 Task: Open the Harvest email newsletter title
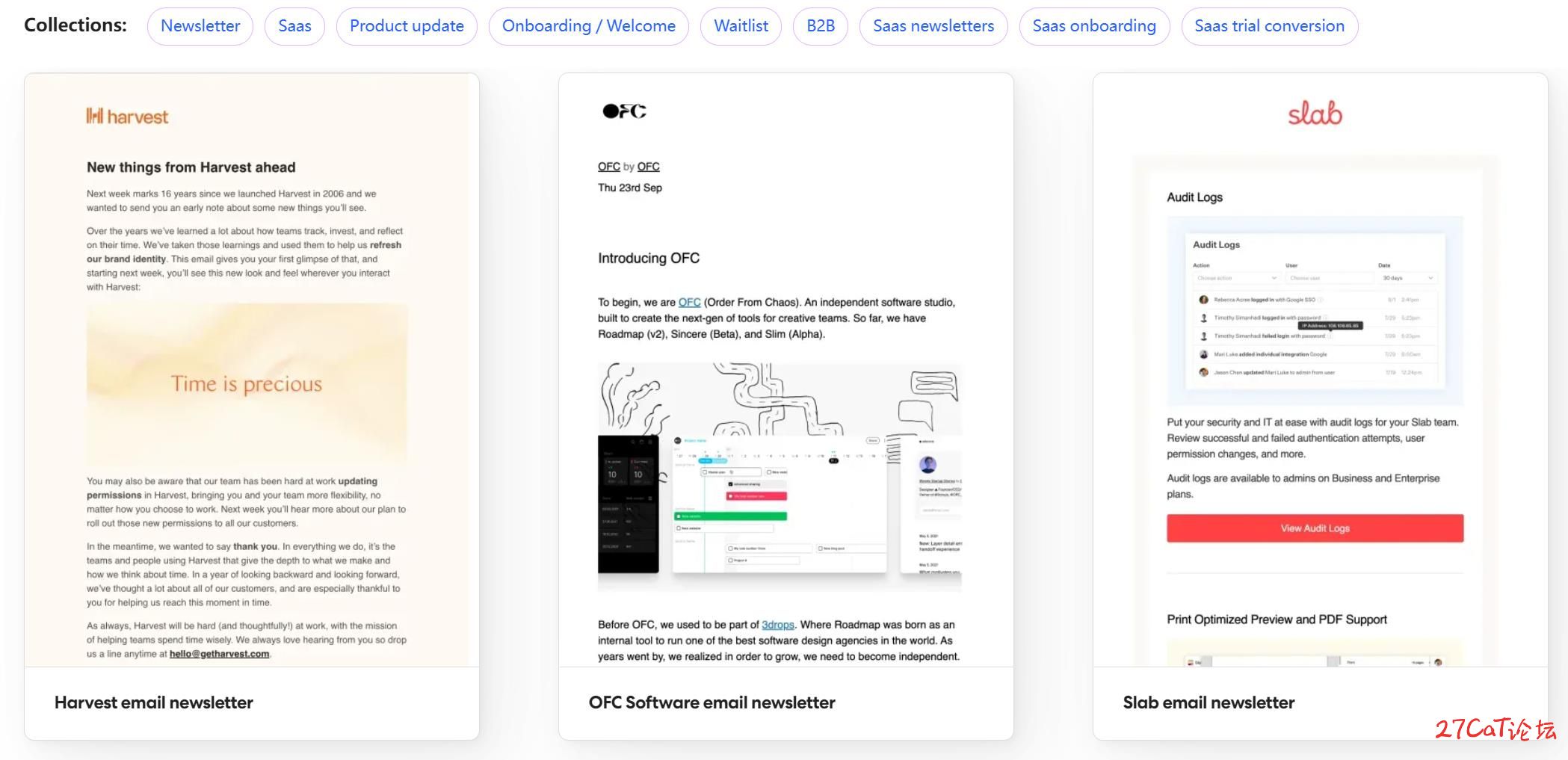pos(154,702)
